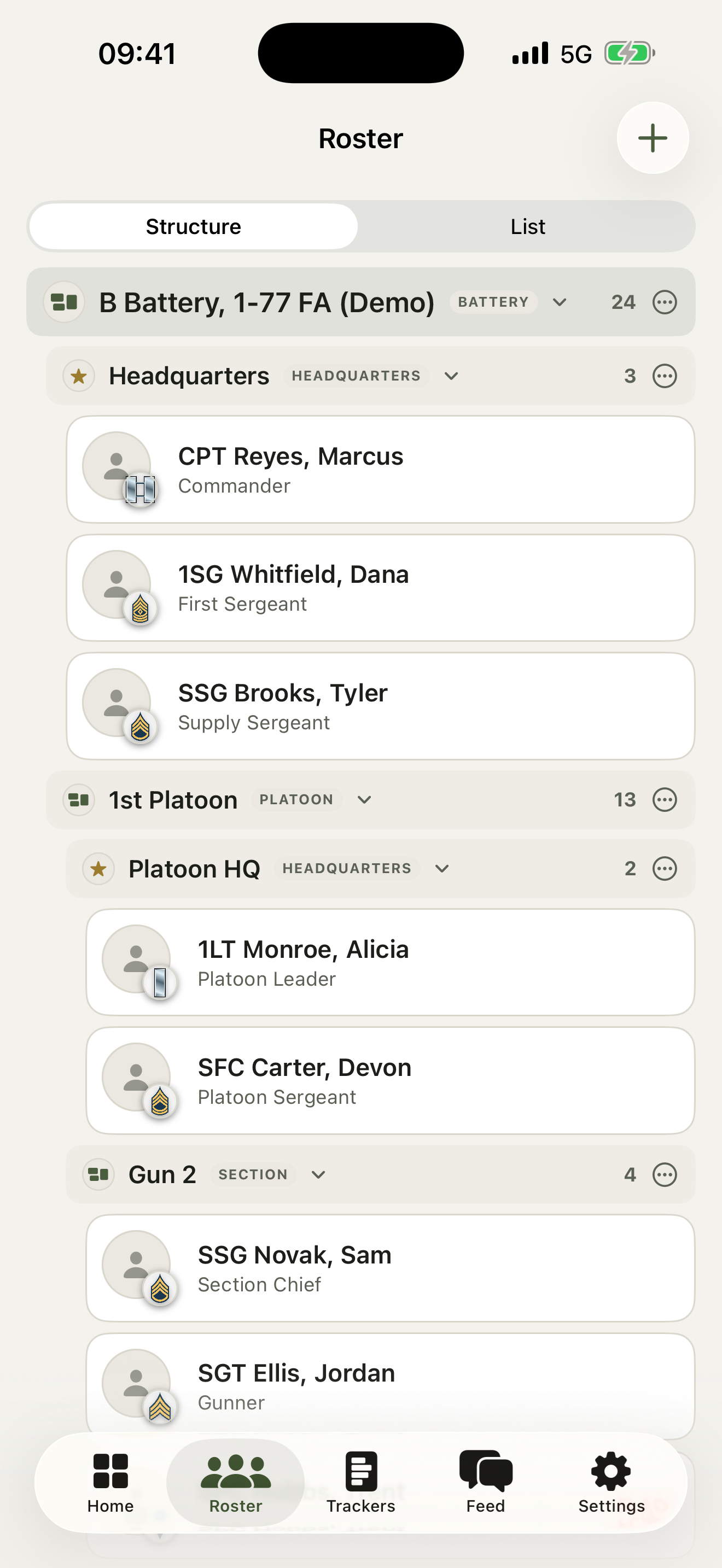Open more options for Headquarters group

coord(664,376)
